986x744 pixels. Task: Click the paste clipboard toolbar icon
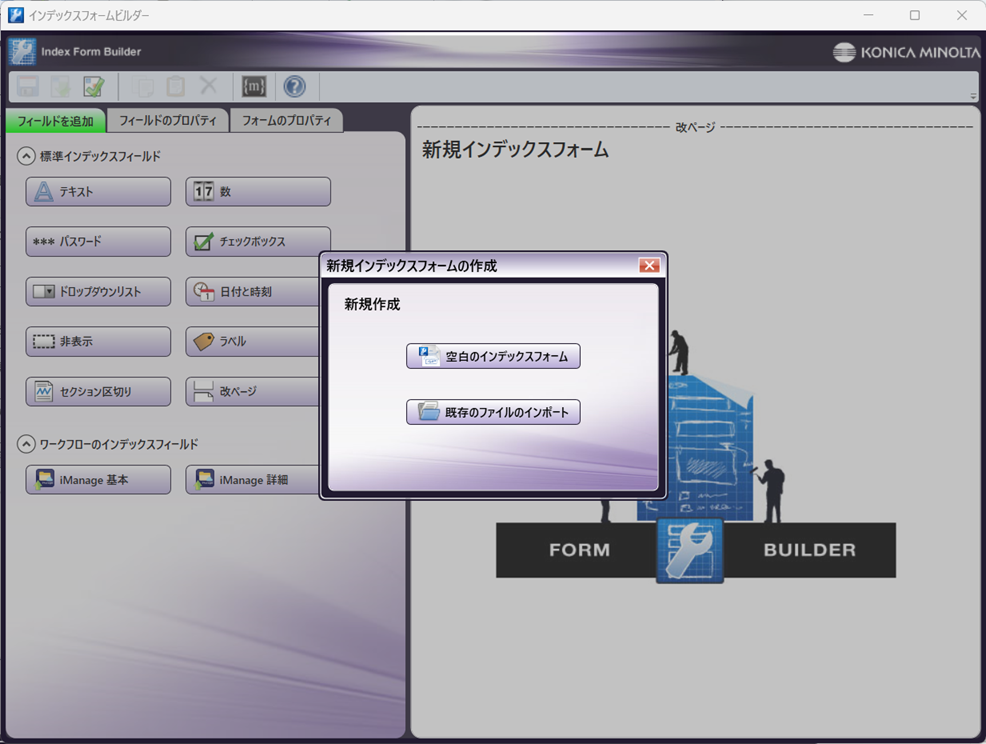tap(175, 87)
